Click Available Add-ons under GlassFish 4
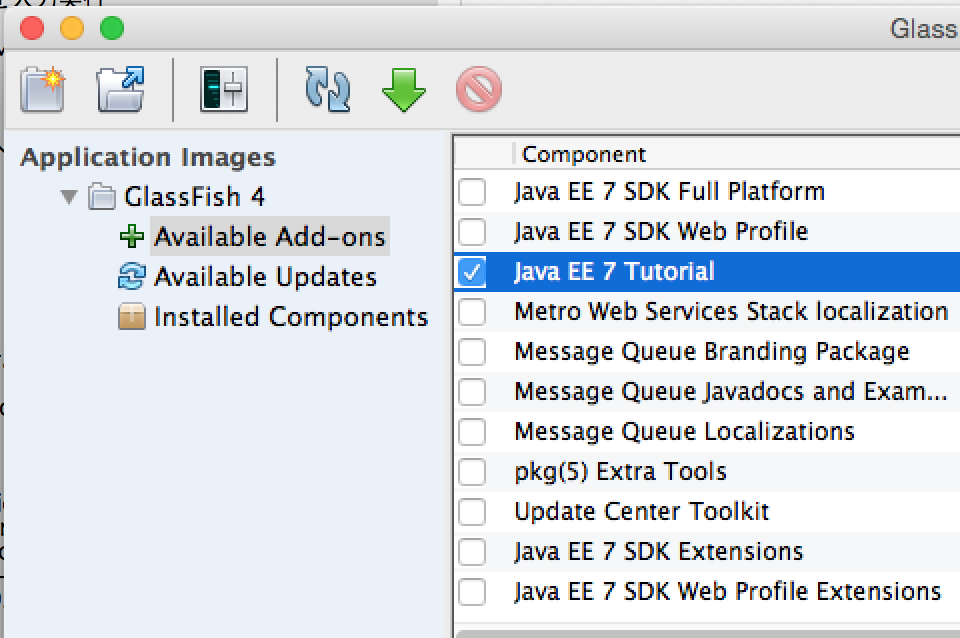The width and height of the screenshot is (960, 638). (x=268, y=236)
